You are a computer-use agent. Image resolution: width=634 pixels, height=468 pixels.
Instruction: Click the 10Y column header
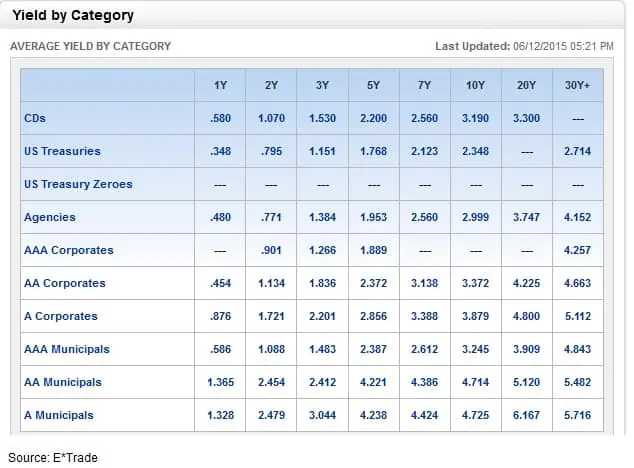[475, 86]
